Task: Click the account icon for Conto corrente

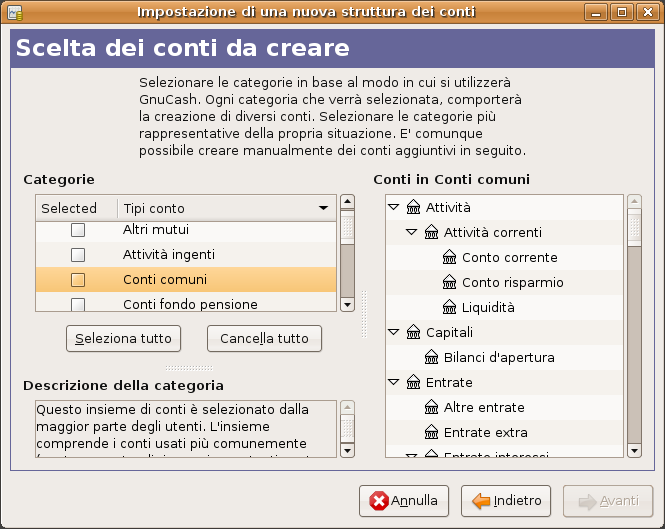Action: (x=449, y=258)
